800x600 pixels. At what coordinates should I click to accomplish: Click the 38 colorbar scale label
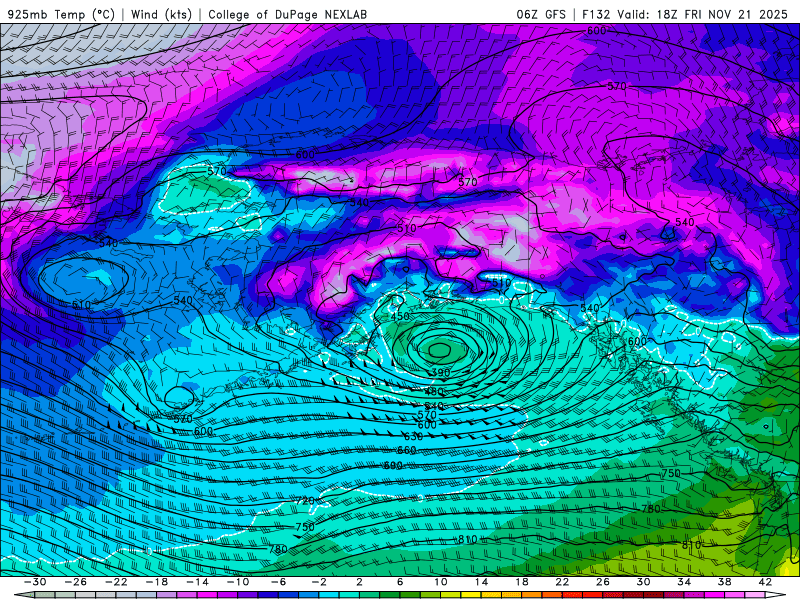[724, 582]
